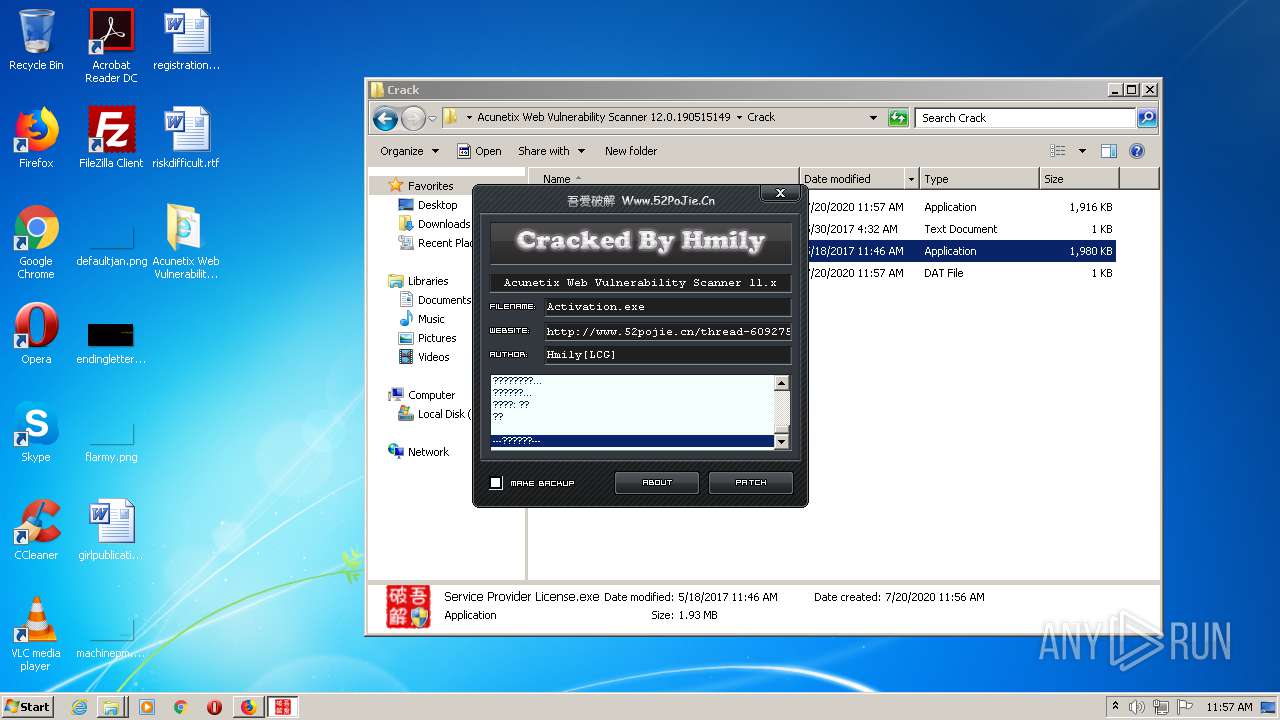Toggle the Make Backup checkbox
The height and width of the screenshot is (720, 1280).
[x=496, y=483]
